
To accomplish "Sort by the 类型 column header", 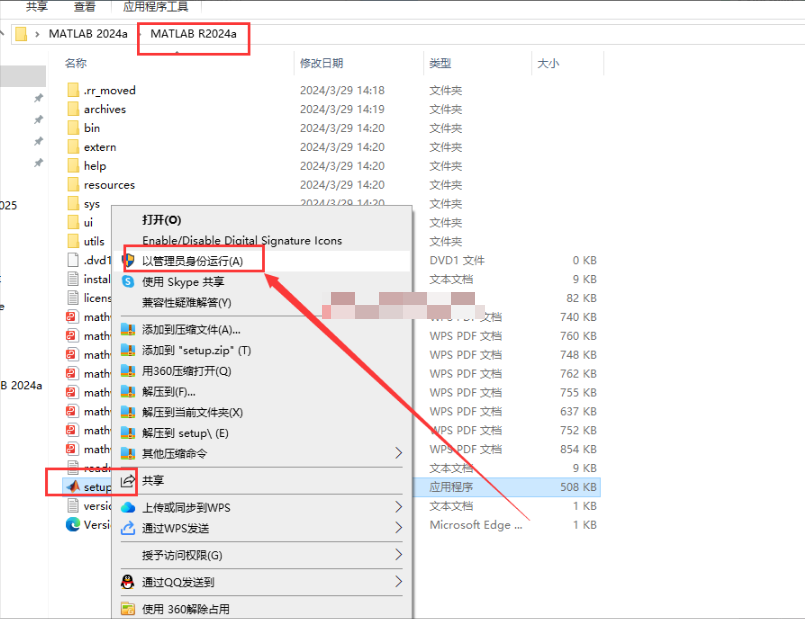I will coord(440,63).
